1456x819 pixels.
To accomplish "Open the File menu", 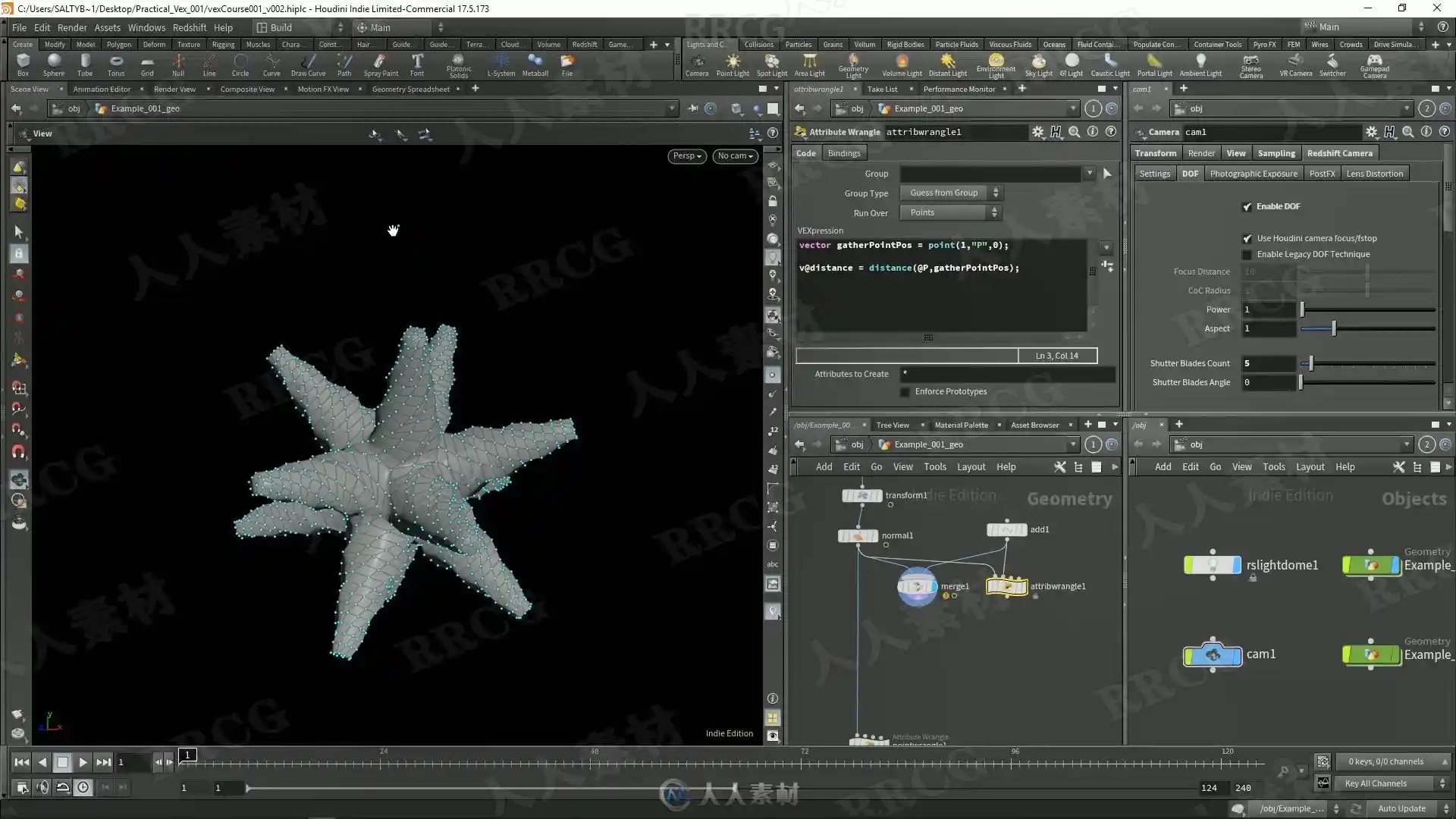I will (x=19, y=27).
